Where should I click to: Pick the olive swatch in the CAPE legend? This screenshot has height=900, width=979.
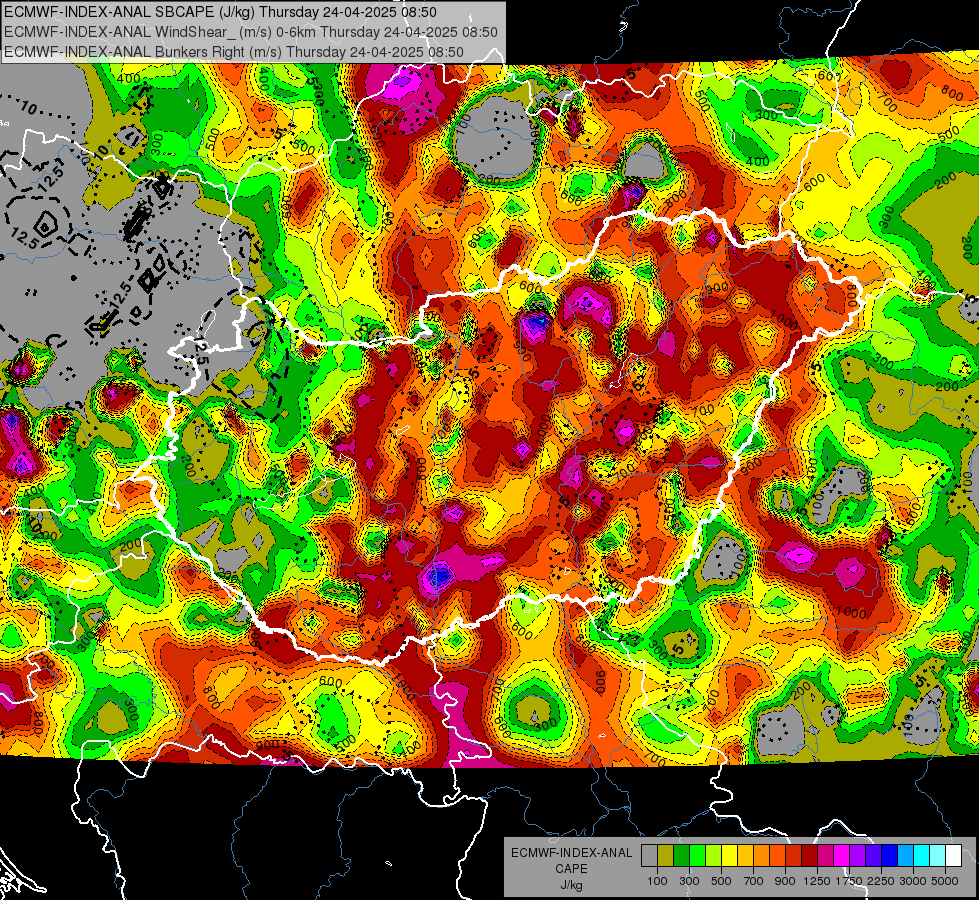click(666, 855)
